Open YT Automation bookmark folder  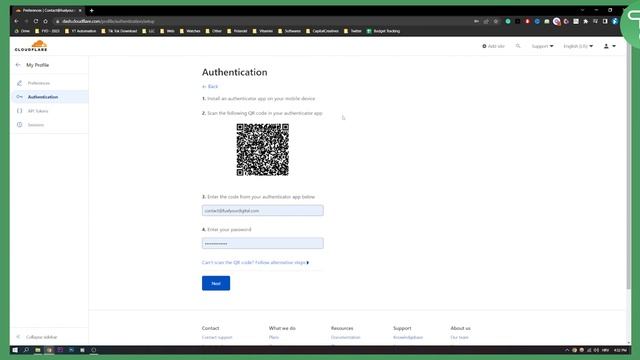81,31
